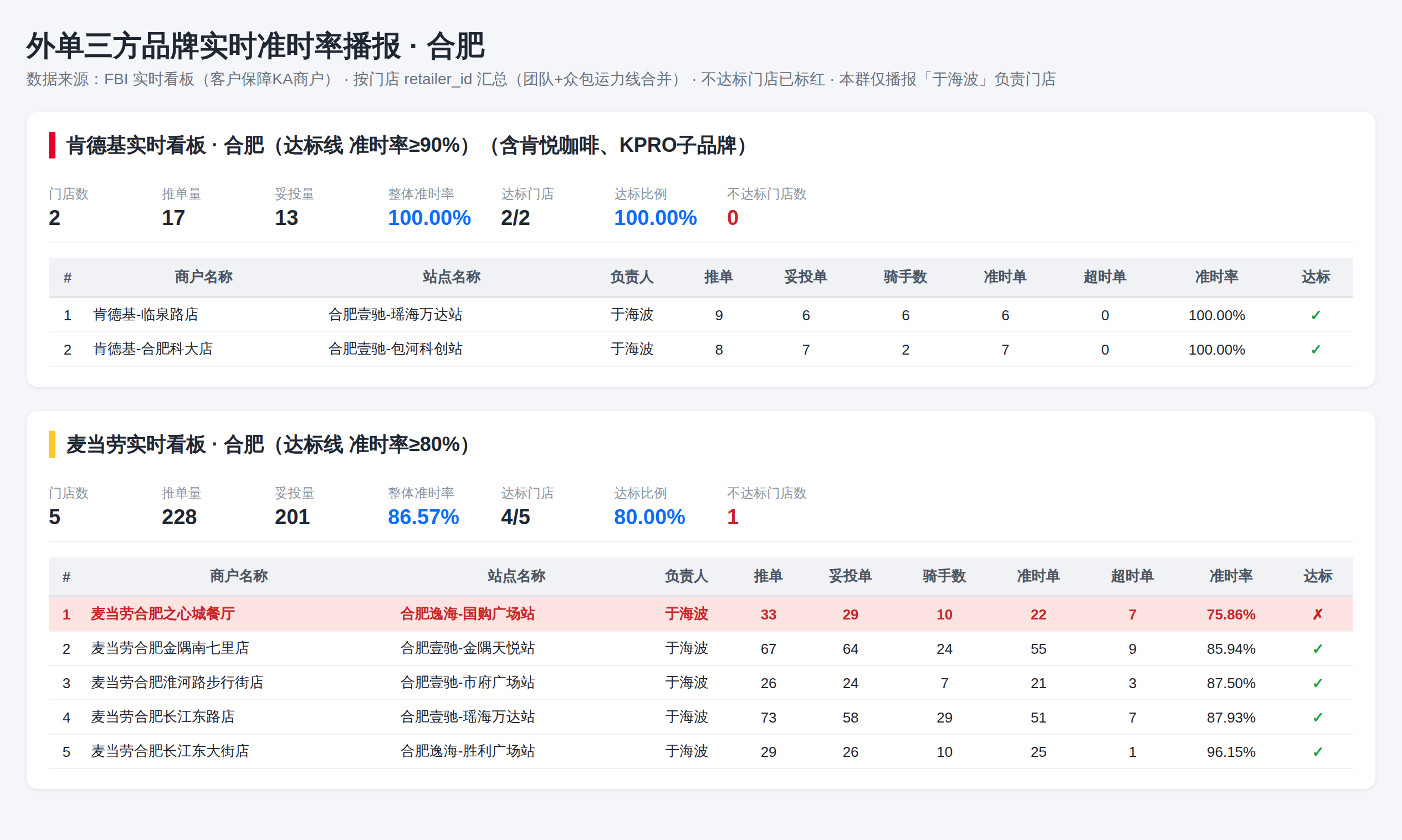Click the red cross for 麦当劳合肥之心城餐厅

click(1318, 614)
